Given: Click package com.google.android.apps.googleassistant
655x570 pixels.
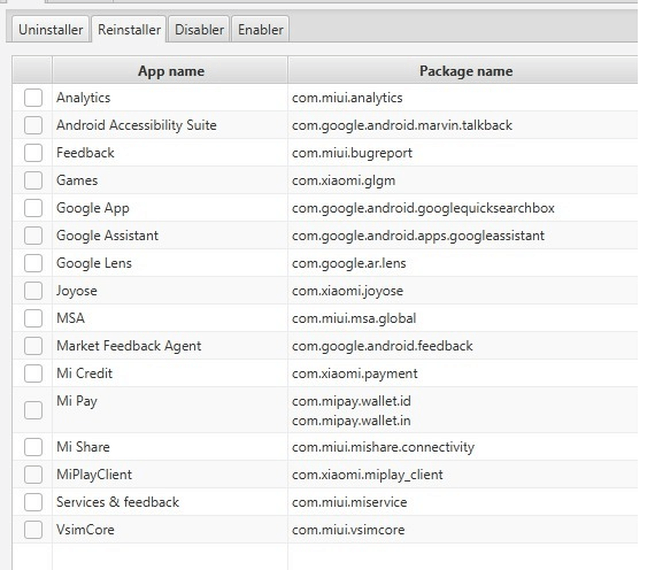Looking at the screenshot, I should tap(418, 236).
